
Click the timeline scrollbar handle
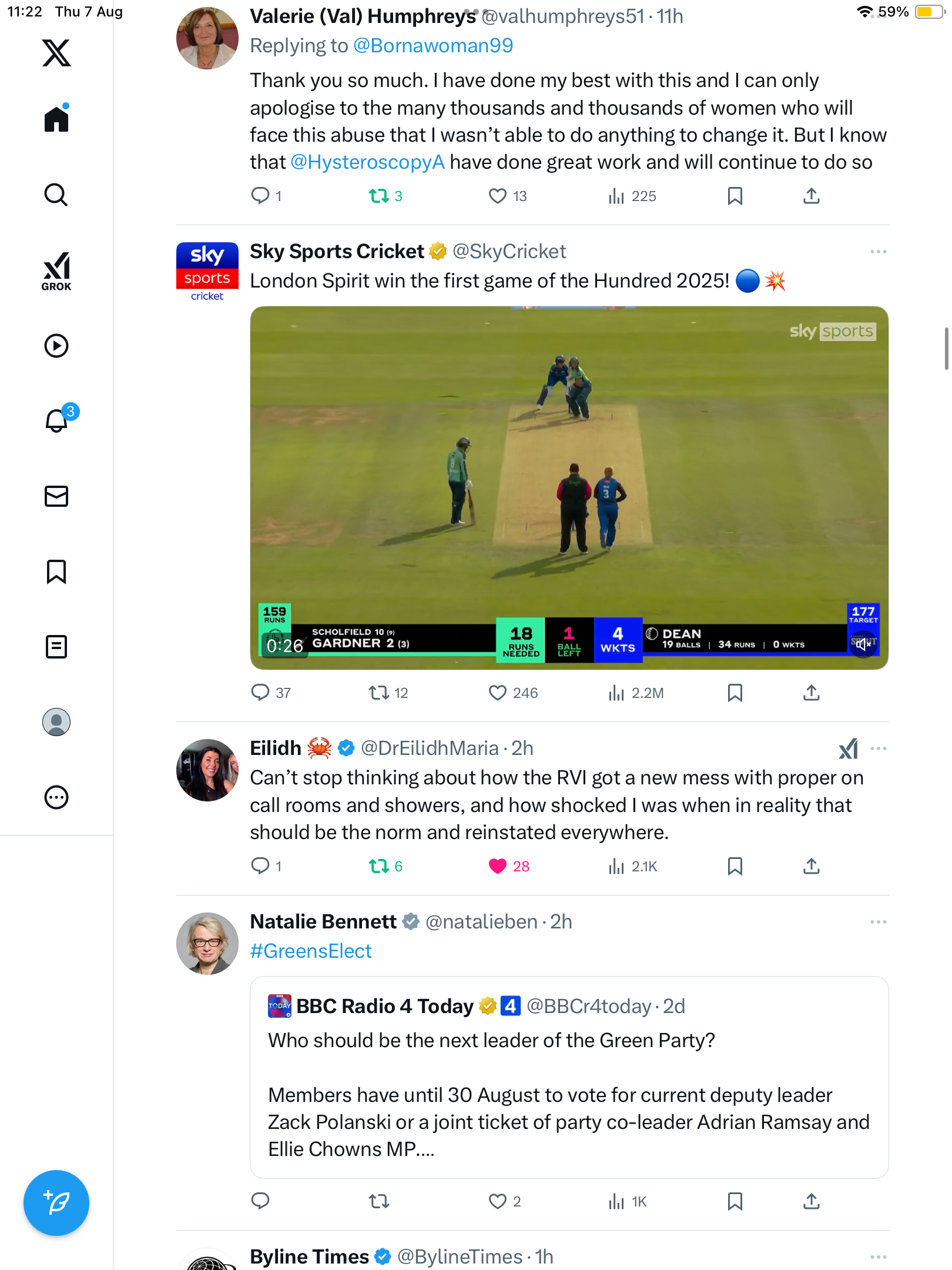click(x=946, y=349)
